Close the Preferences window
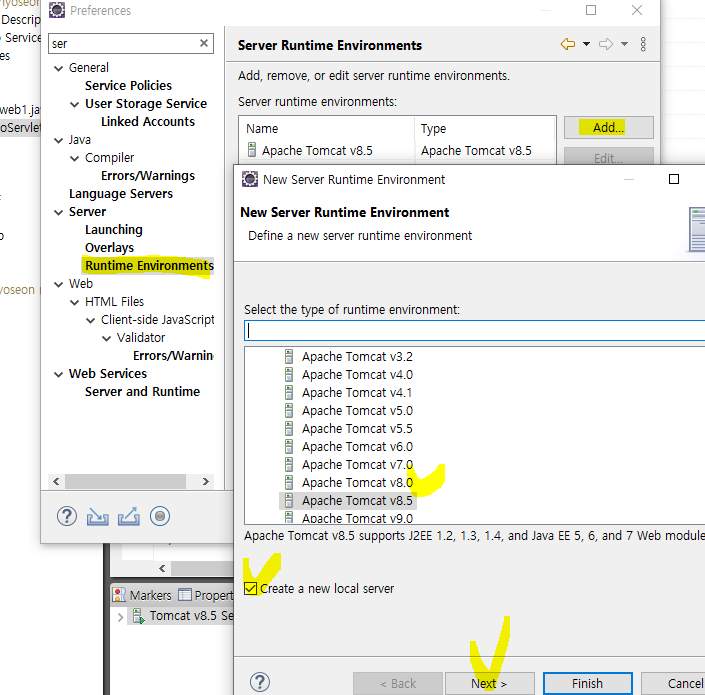 point(637,10)
